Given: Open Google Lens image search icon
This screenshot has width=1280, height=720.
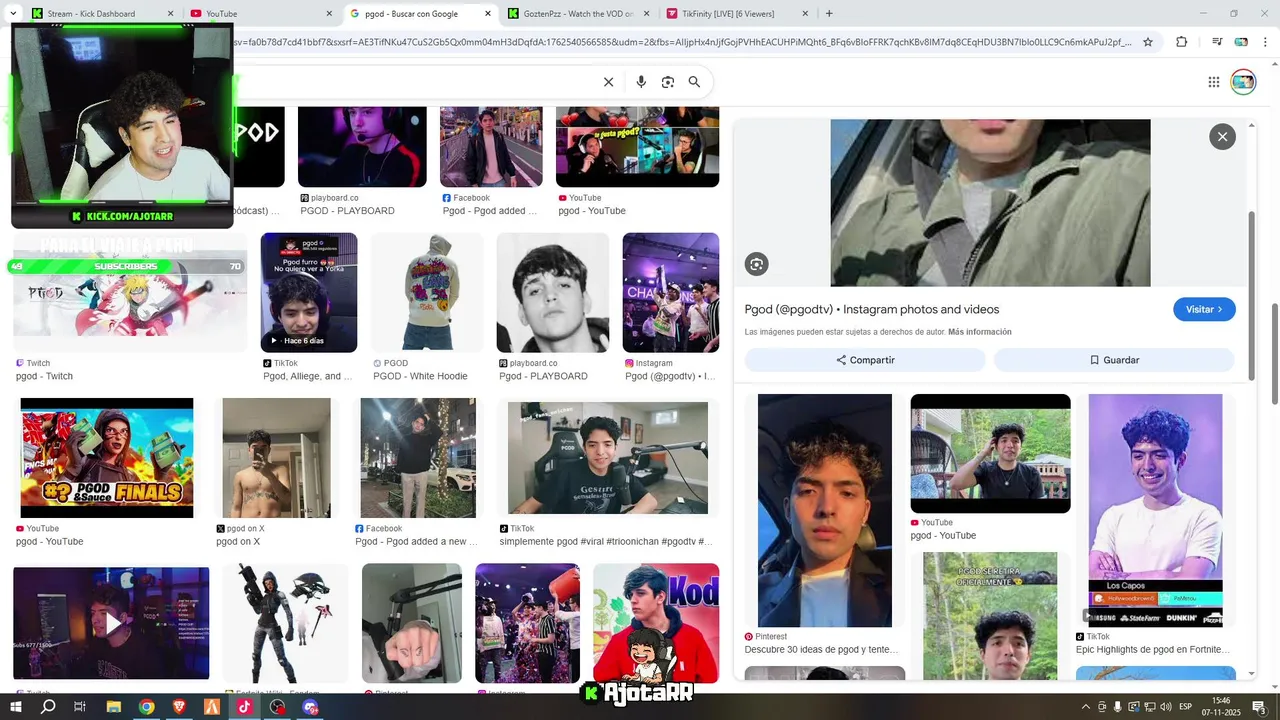Looking at the screenshot, I should [x=668, y=82].
